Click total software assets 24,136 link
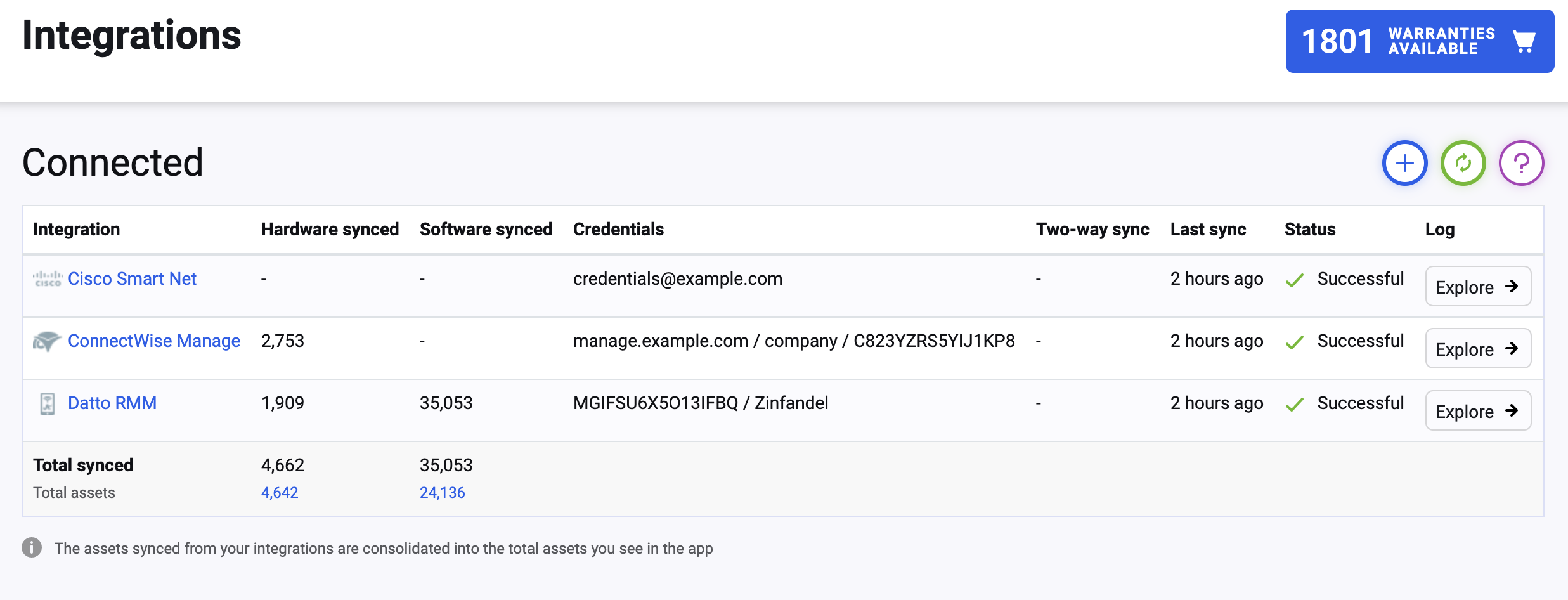 point(442,492)
